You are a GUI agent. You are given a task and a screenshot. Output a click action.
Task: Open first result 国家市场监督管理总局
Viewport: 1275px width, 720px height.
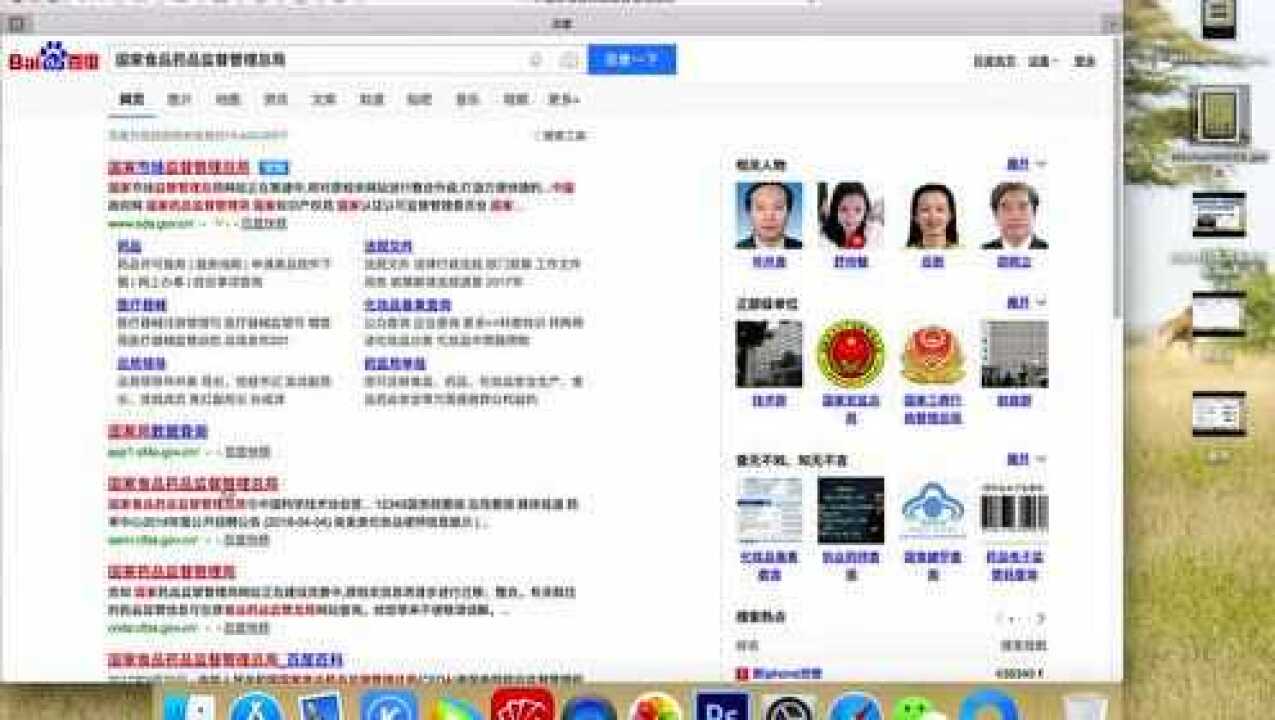click(179, 167)
